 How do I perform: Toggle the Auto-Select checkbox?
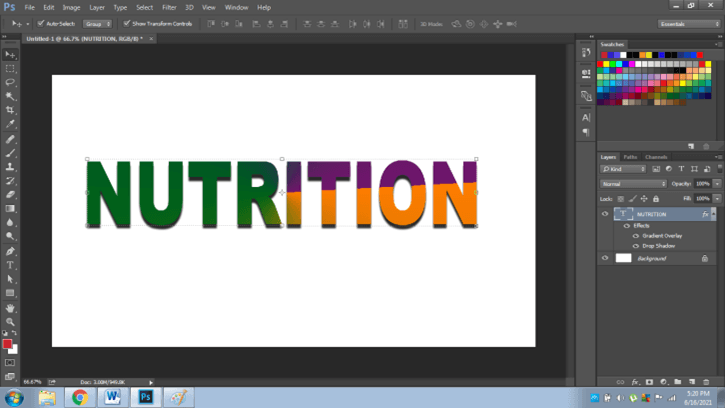pyautogui.click(x=41, y=24)
